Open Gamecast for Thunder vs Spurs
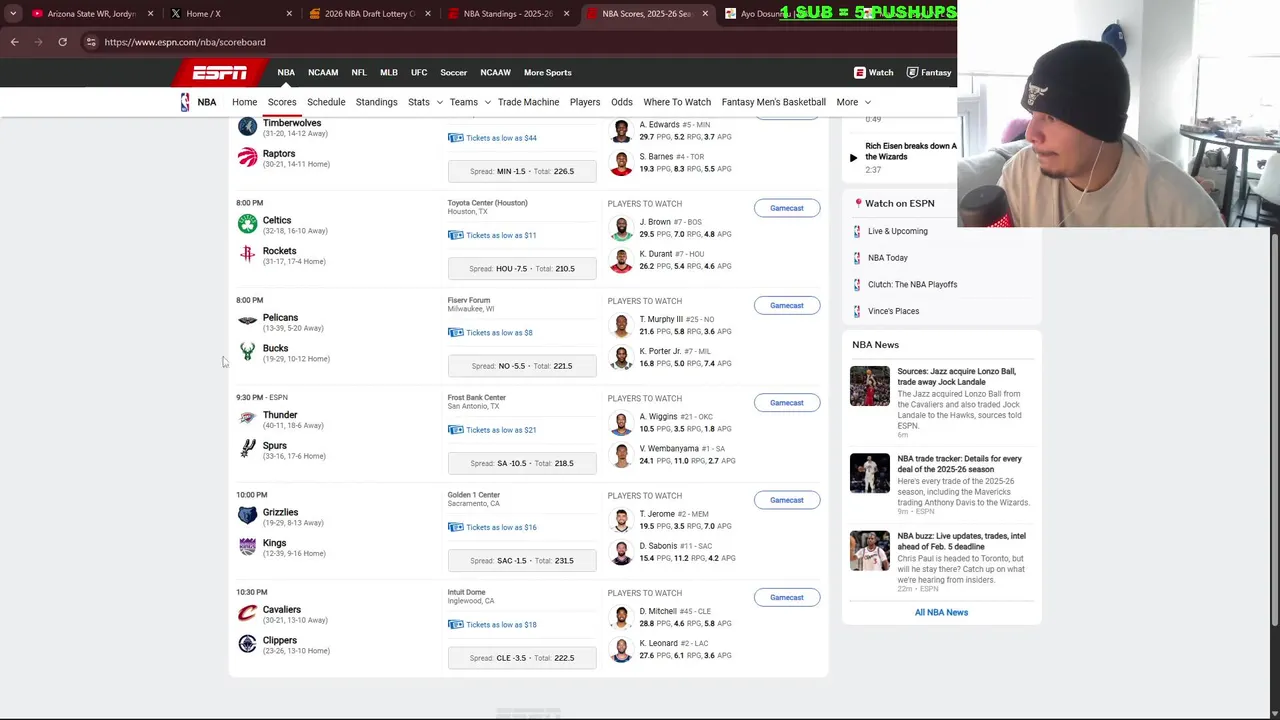Screen dimensions: 1280x720 click(787, 402)
